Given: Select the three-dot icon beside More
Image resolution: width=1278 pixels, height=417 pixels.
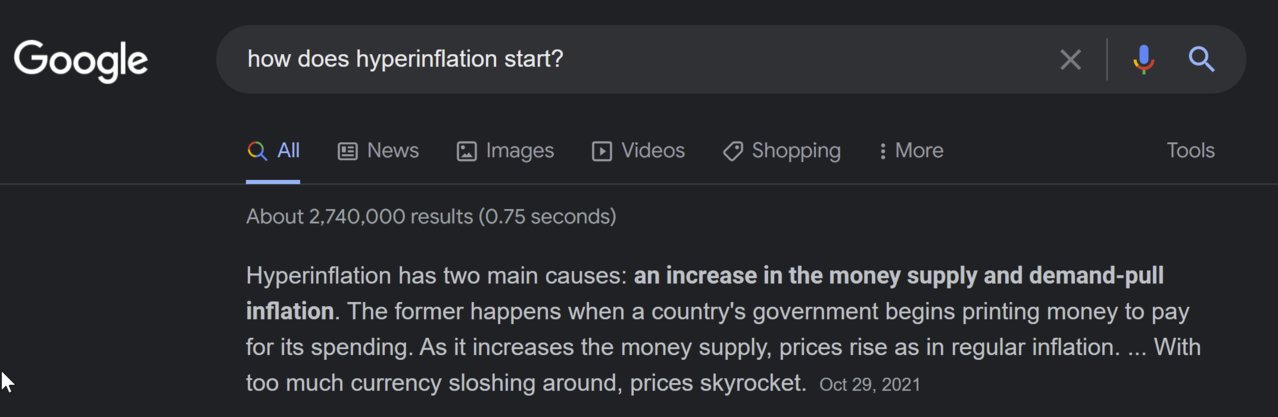Looking at the screenshot, I should (882, 151).
